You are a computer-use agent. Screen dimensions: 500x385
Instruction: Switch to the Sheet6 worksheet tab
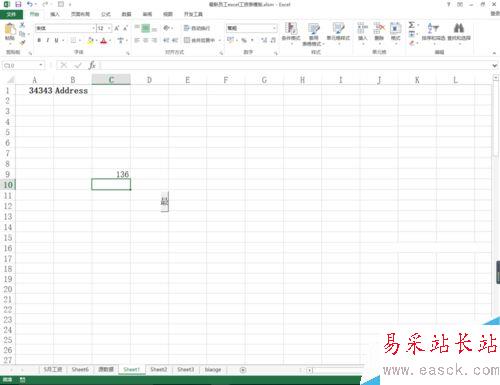pos(80,369)
